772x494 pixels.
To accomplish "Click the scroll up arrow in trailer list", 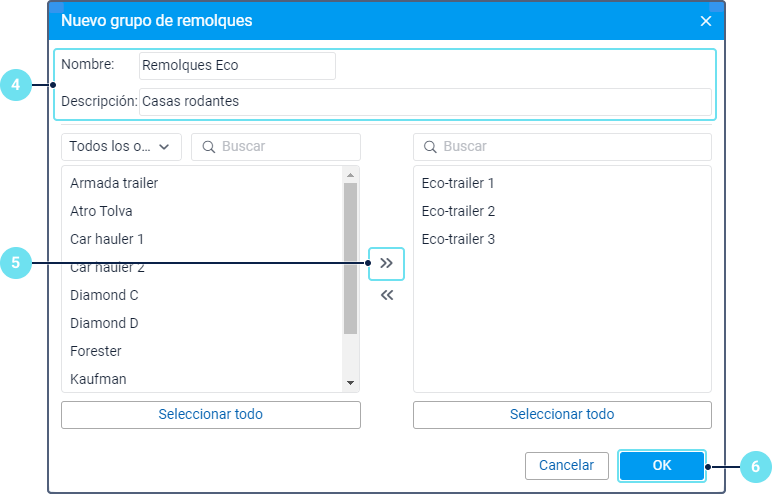I will (x=351, y=175).
